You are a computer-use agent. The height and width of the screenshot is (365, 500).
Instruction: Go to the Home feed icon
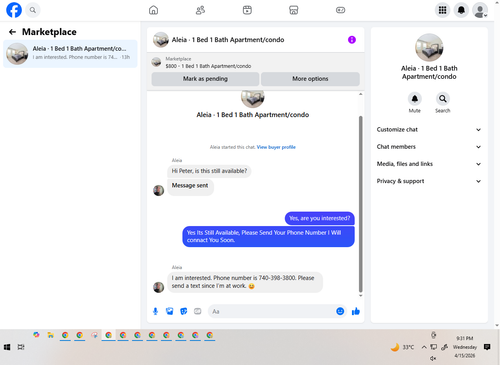(153, 10)
